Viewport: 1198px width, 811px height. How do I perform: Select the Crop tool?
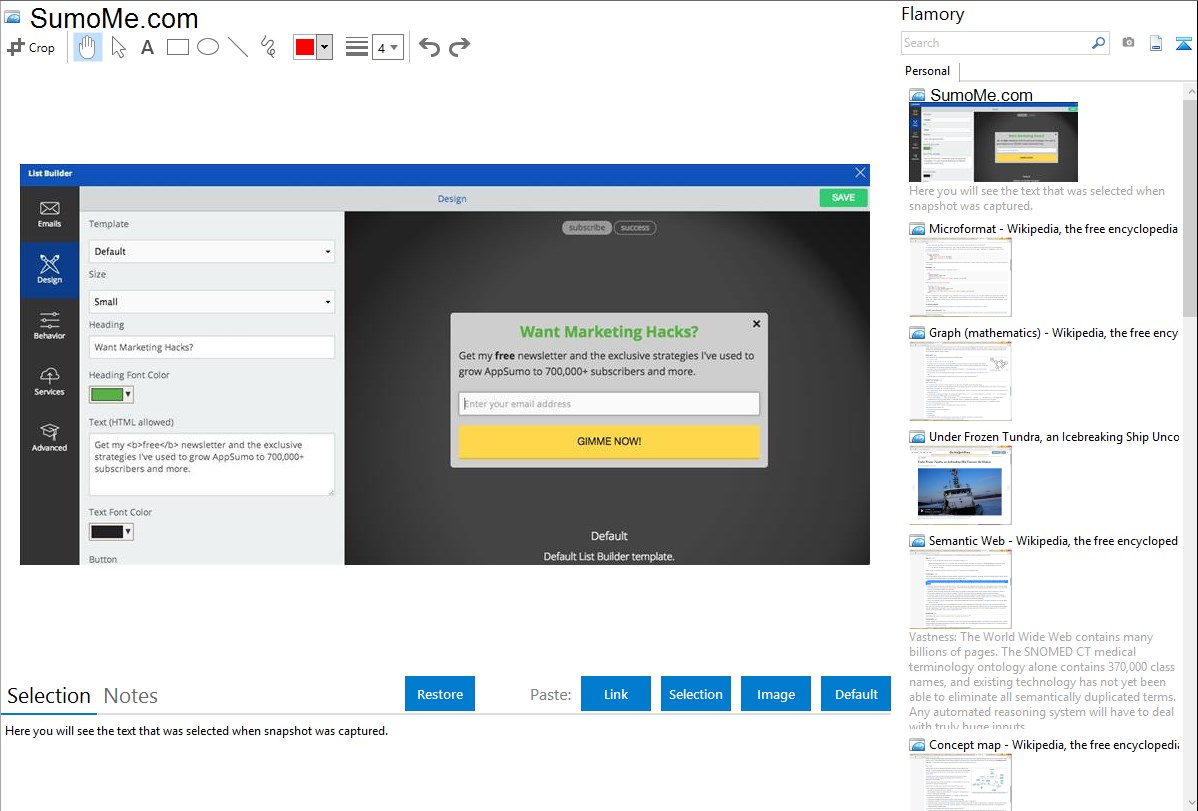31,47
